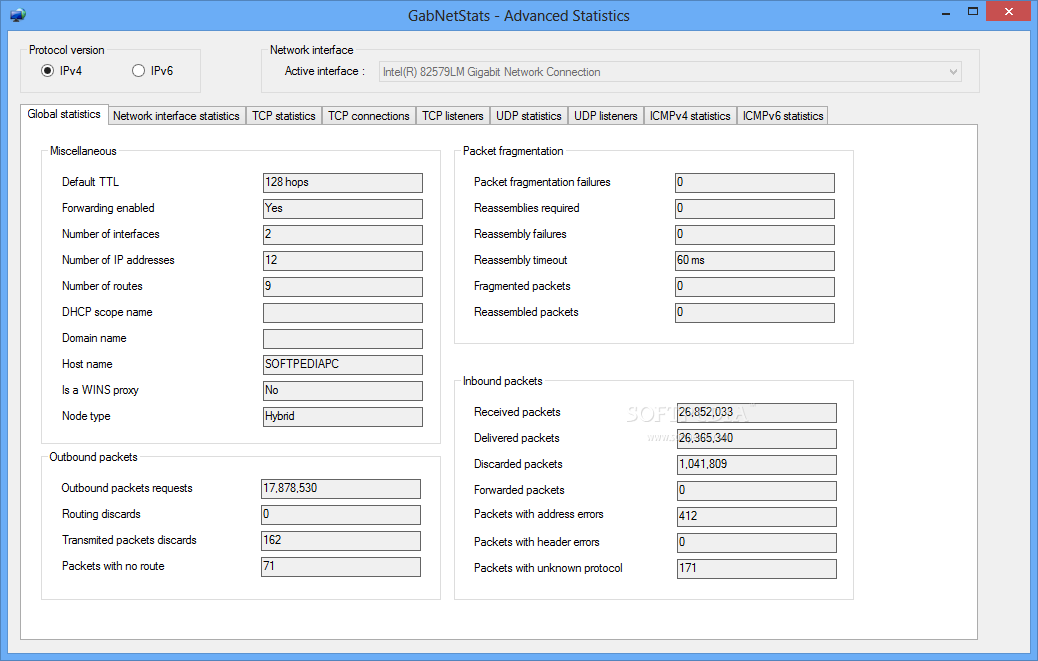Close the Advanced Statistics window
The width and height of the screenshot is (1038, 661).
click(x=1009, y=11)
